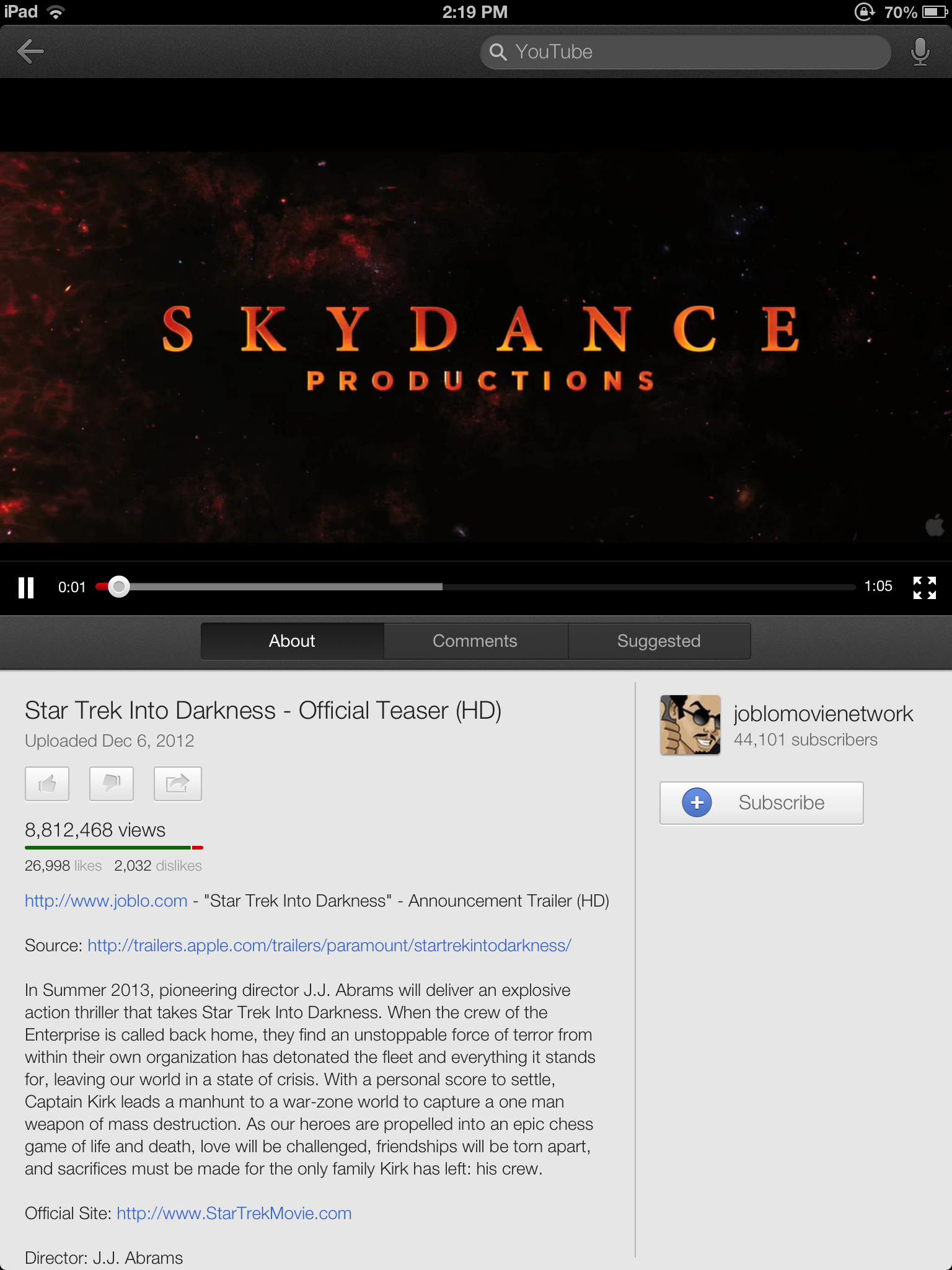The width and height of the screenshot is (952, 1270).
Task: Tap the search magnifier icon
Action: click(498, 52)
